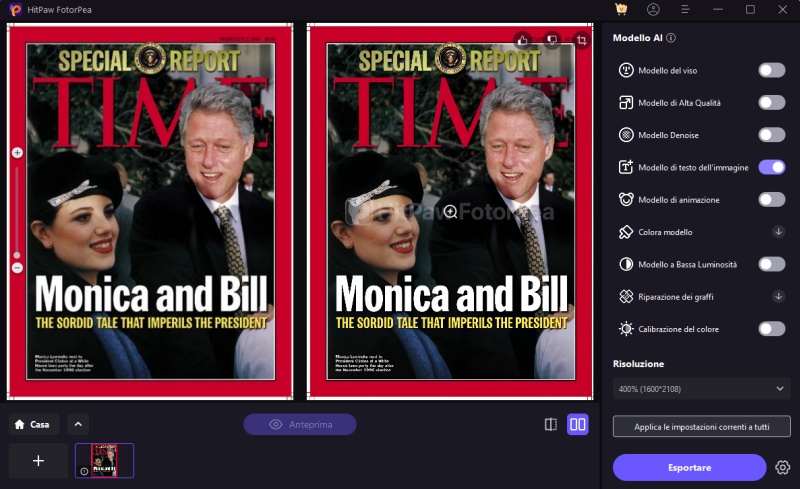Click the color calibration sun icon

pos(626,329)
